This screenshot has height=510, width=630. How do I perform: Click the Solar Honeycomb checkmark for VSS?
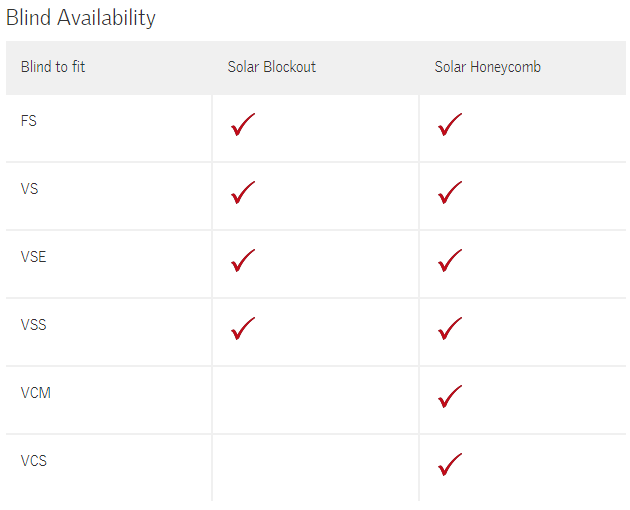[x=450, y=328]
